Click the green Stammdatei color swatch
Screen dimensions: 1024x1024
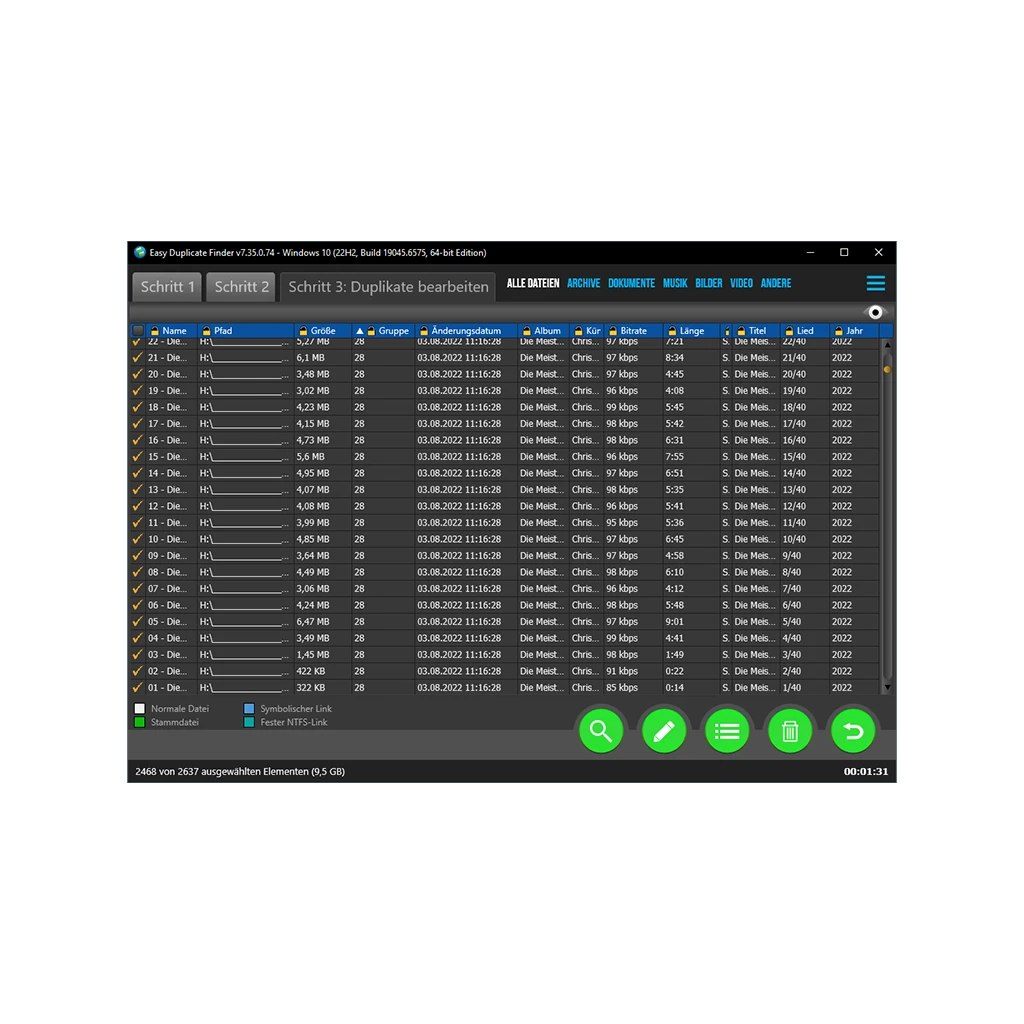140,722
